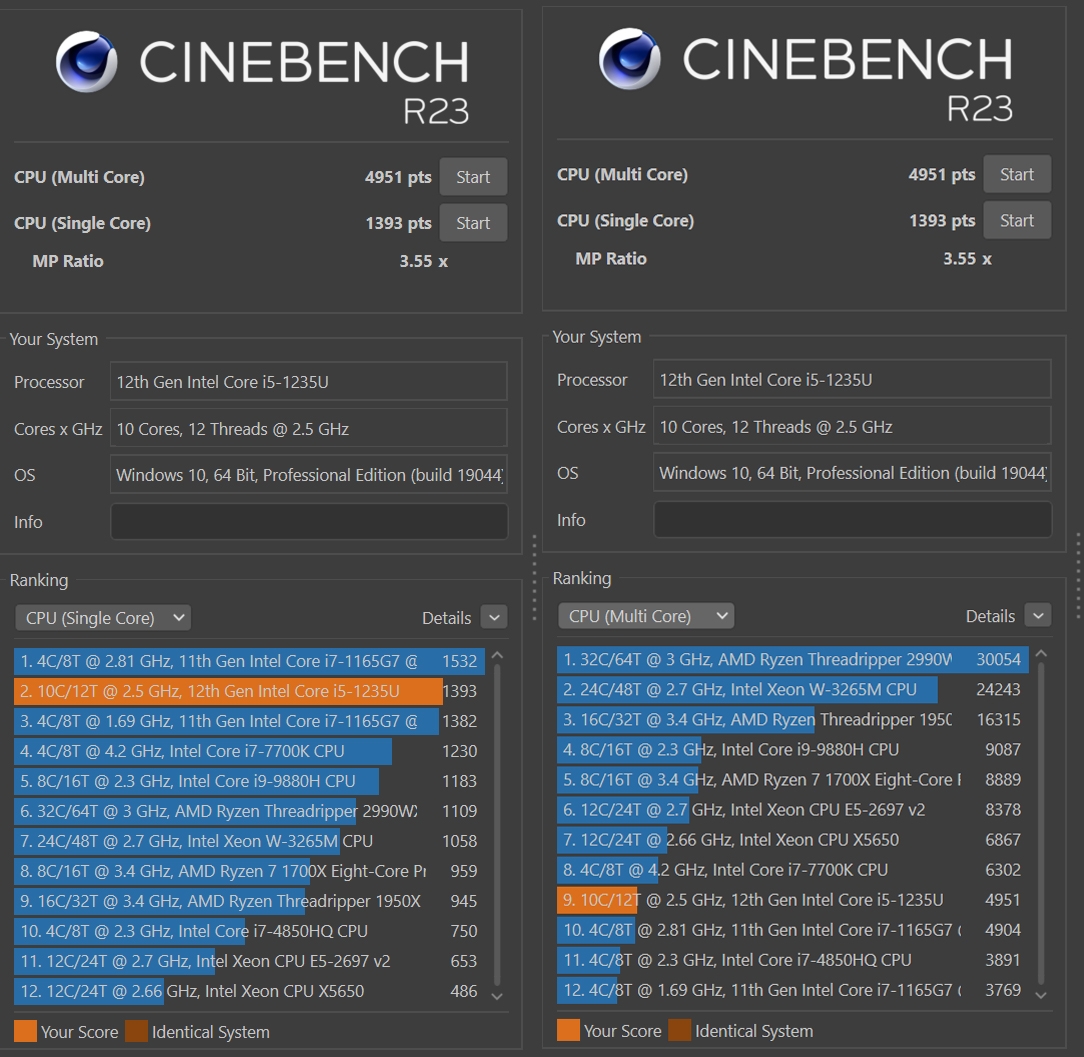Image resolution: width=1084 pixels, height=1057 pixels.
Task: Click the Info field in right window
Action: [852, 519]
